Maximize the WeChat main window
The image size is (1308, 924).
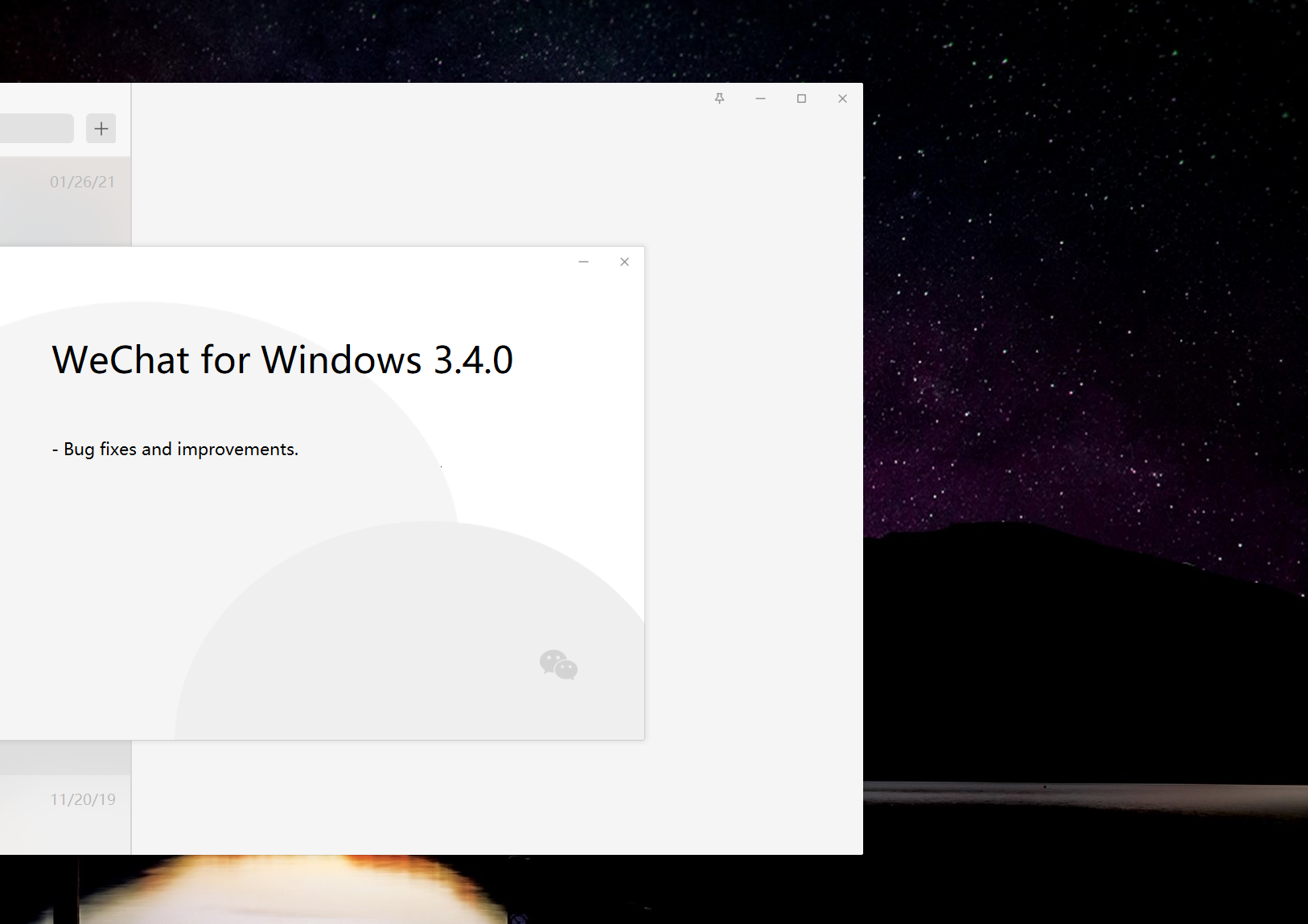tap(801, 98)
